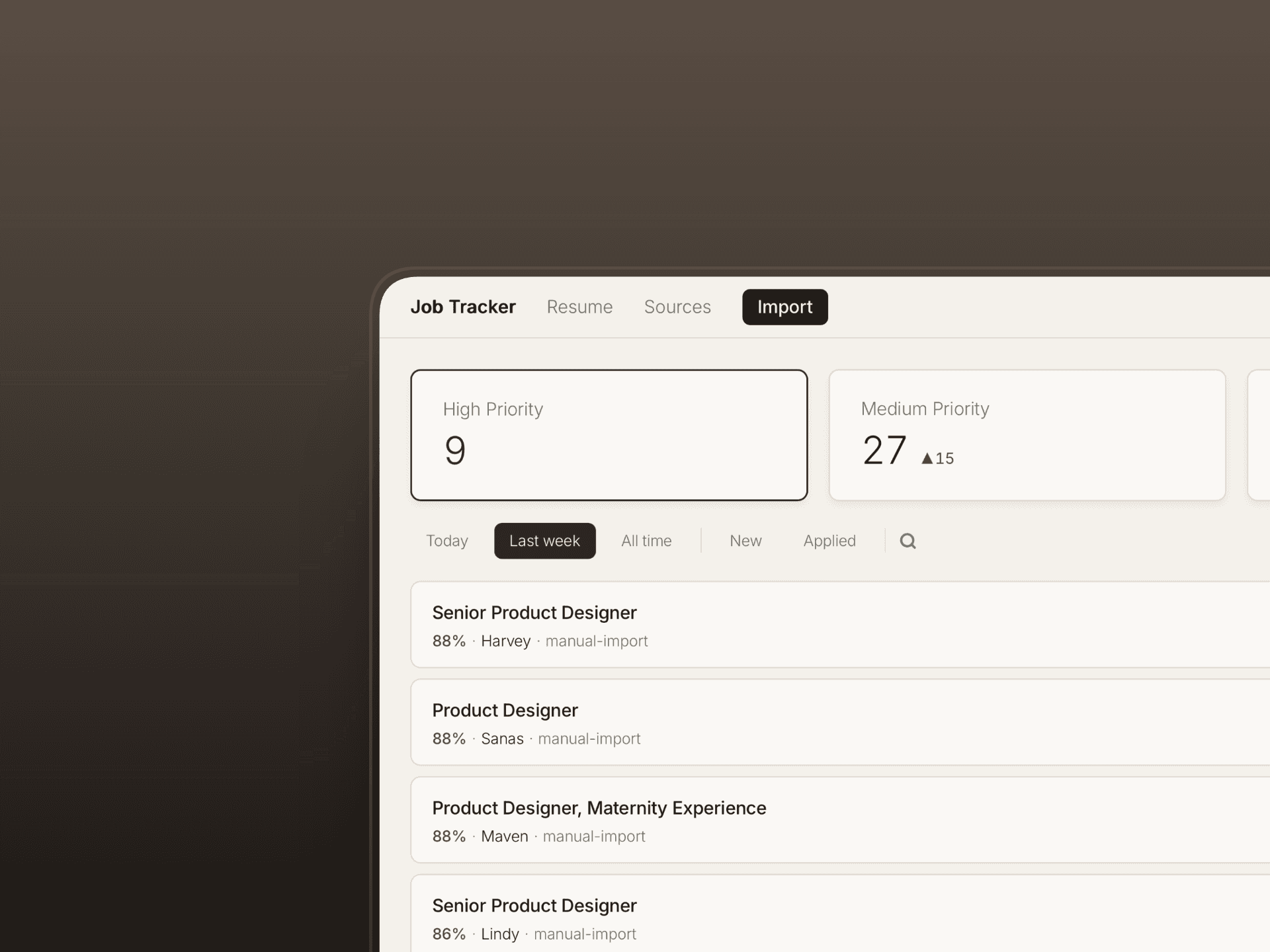Image resolution: width=1270 pixels, height=952 pixels.
Task: Filter by Applied status
Action: 829,541
